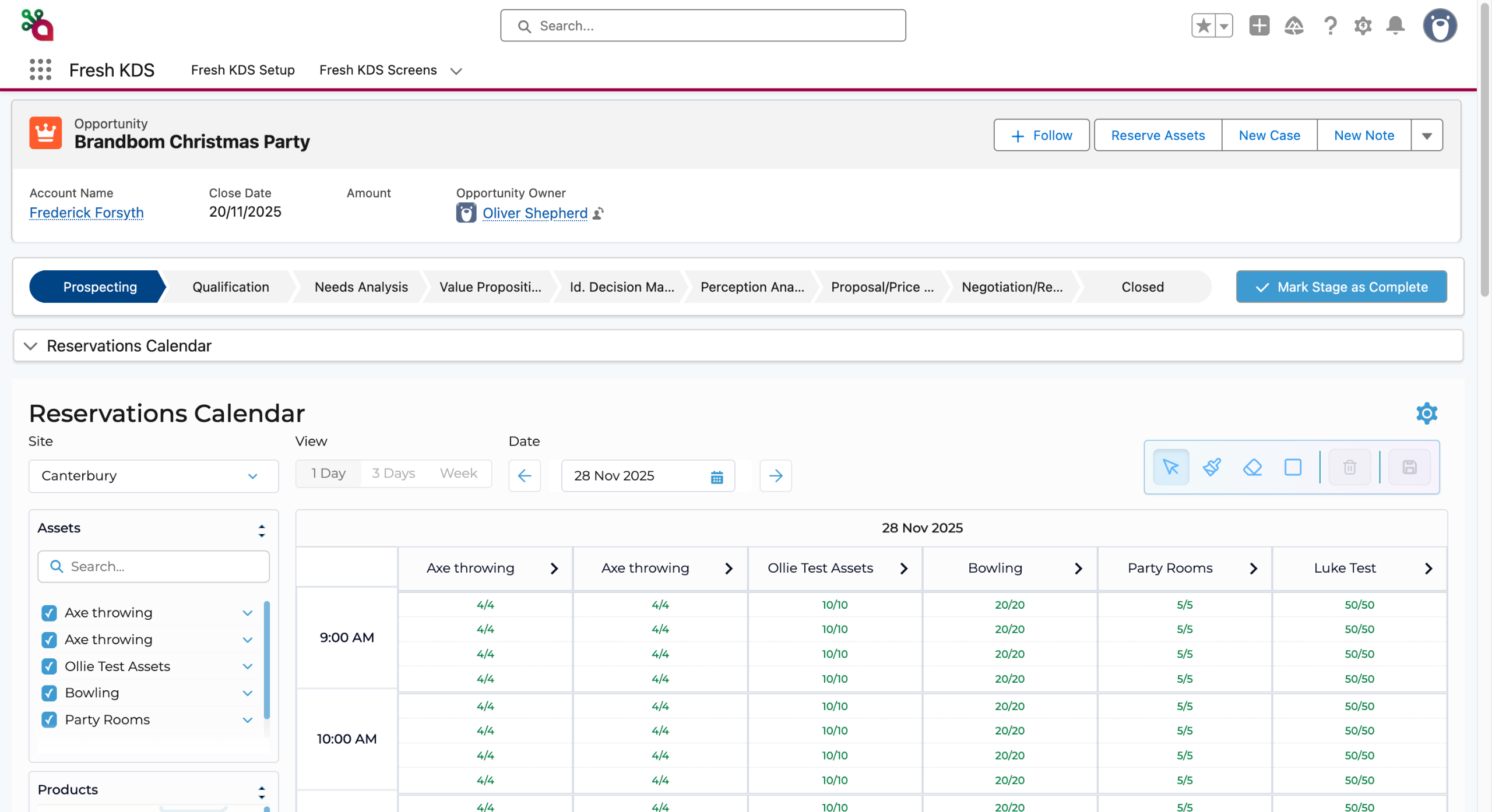Open more actions dropdown beside New Note
This screenshot has width=1492, height=812.
coord(1426,136)
